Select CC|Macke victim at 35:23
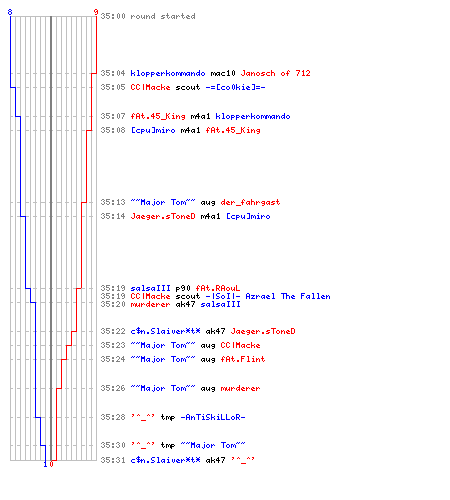 click(x=240, y=345)
